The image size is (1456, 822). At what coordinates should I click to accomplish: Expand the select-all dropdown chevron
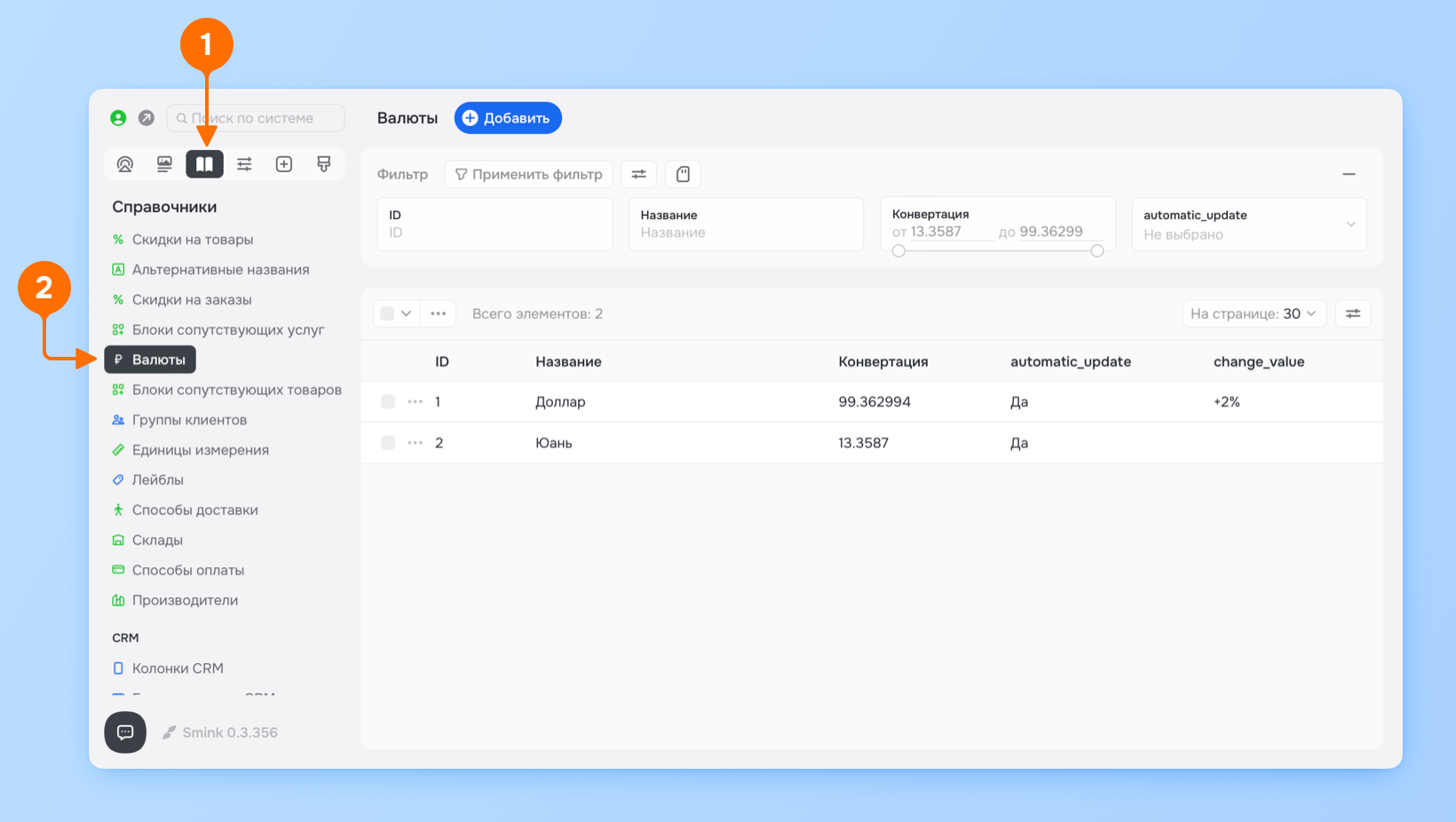pos(407,313)
